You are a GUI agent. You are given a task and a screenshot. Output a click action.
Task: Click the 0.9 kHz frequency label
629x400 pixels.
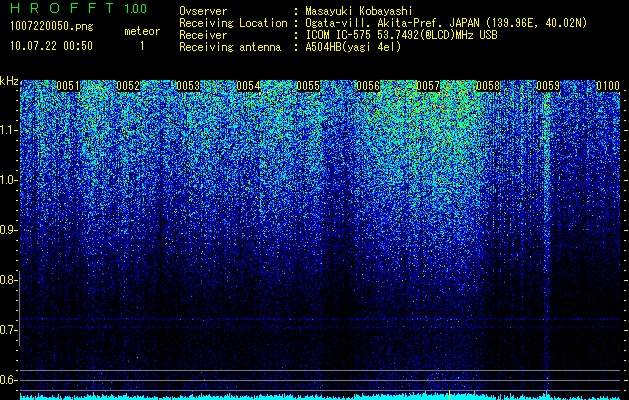click(x=8, y=230)
